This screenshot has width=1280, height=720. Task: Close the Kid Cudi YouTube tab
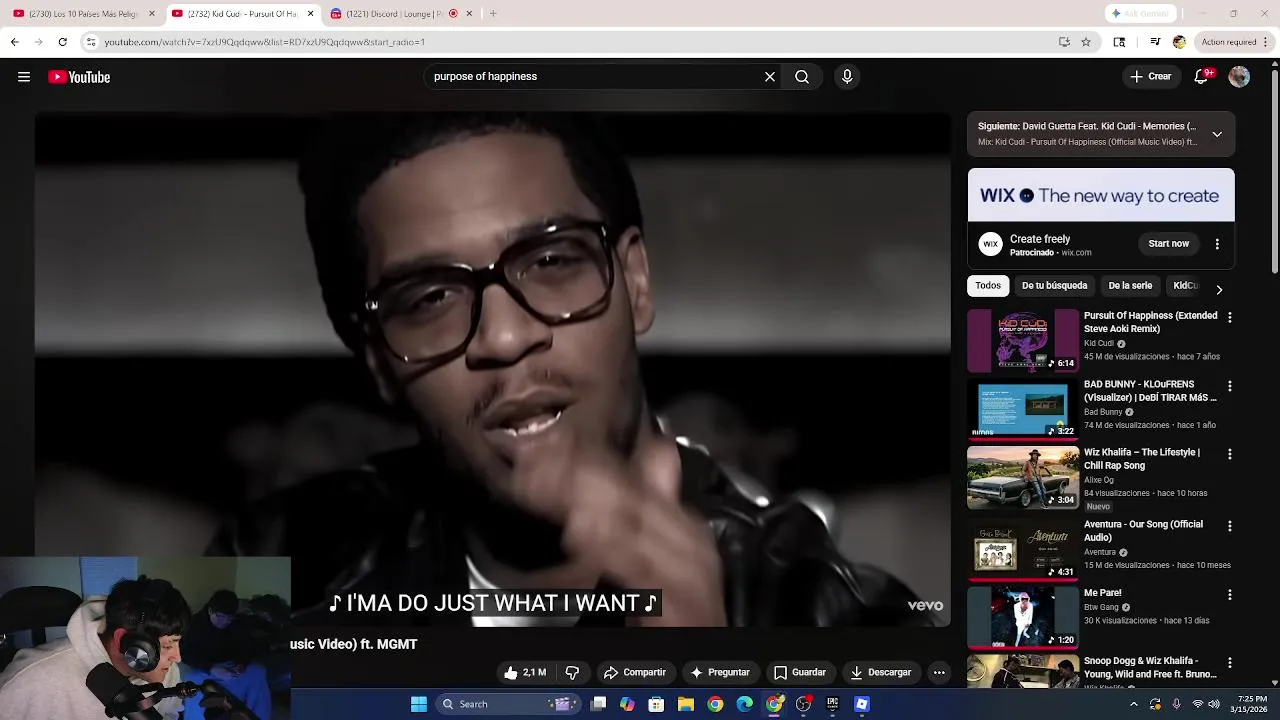click(310, 14)
